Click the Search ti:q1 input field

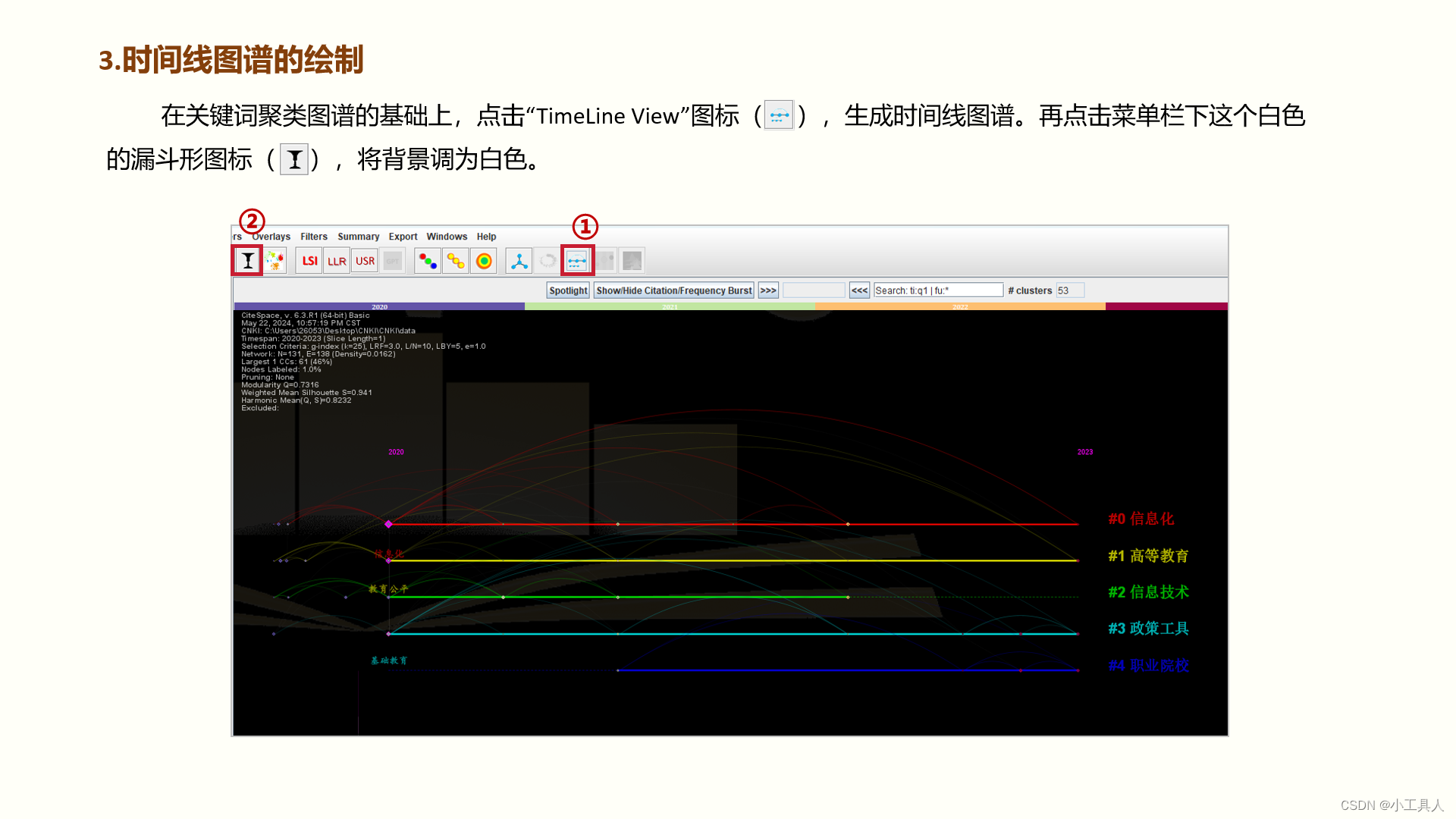pos(938,290)
